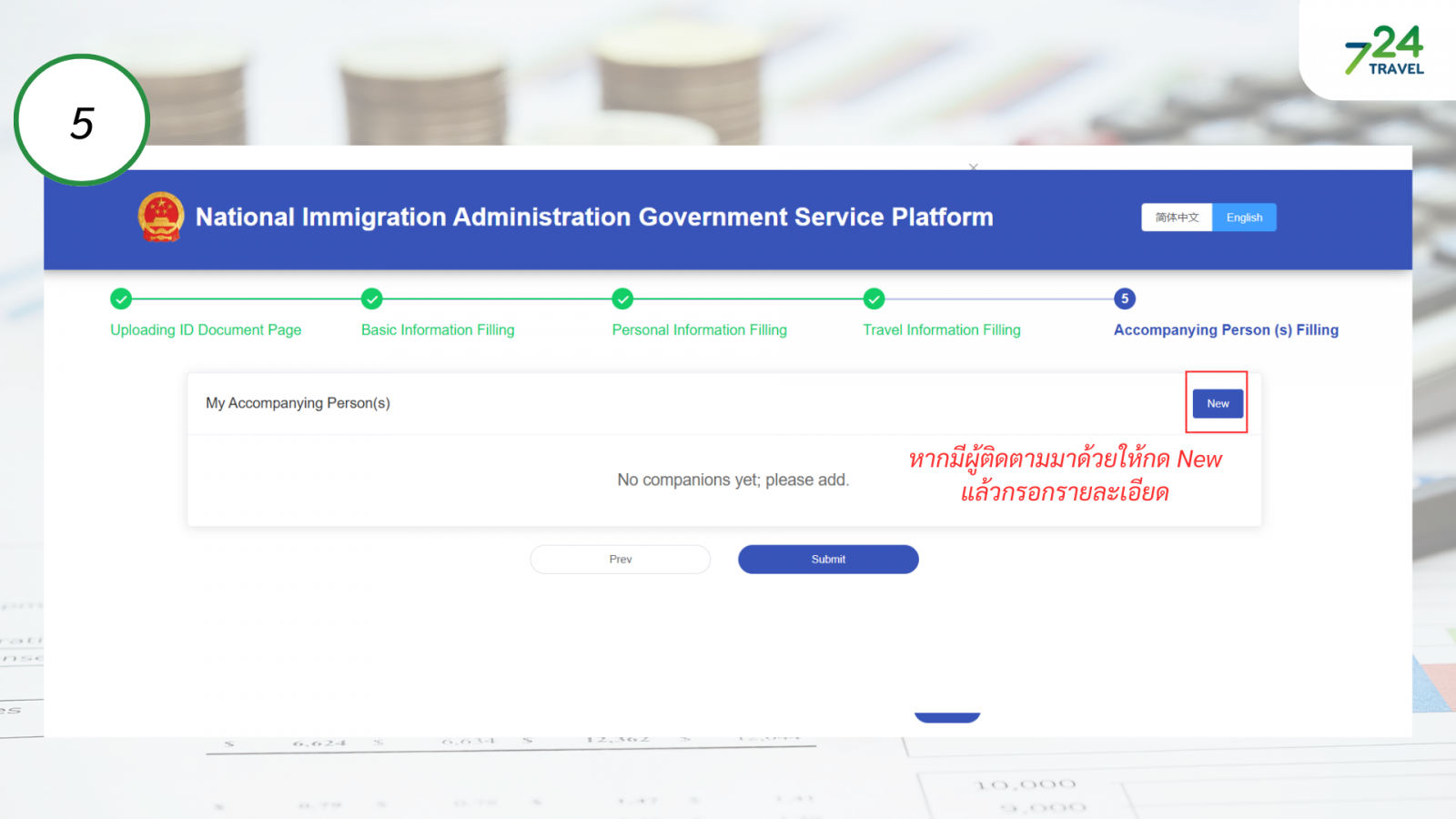
Task: Click the Prev button
Action: (x=621, y=560)
